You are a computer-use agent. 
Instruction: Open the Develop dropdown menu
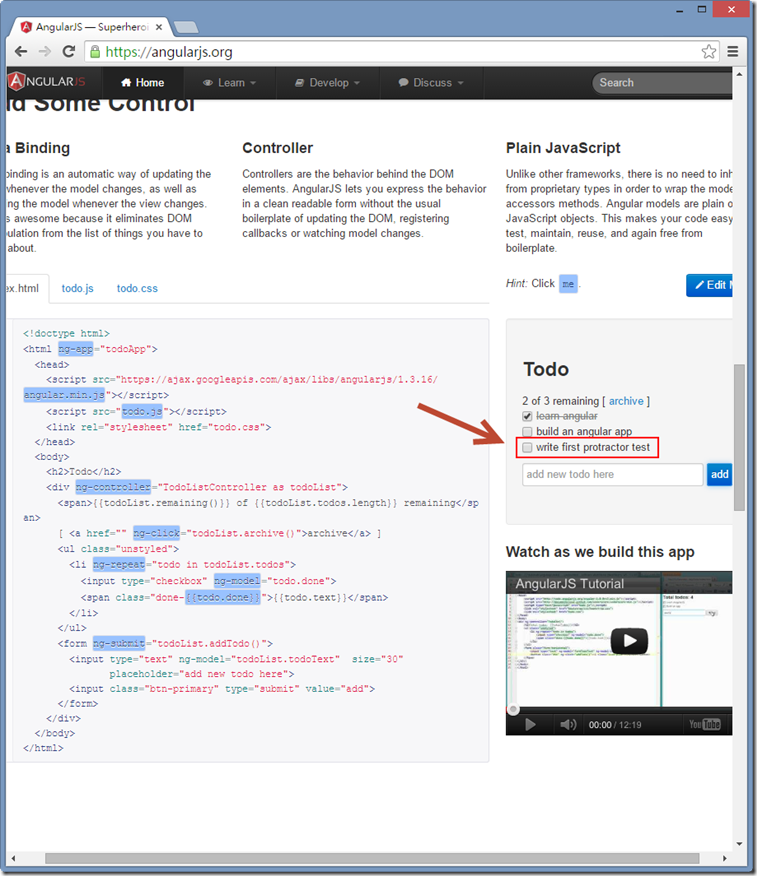327,83
